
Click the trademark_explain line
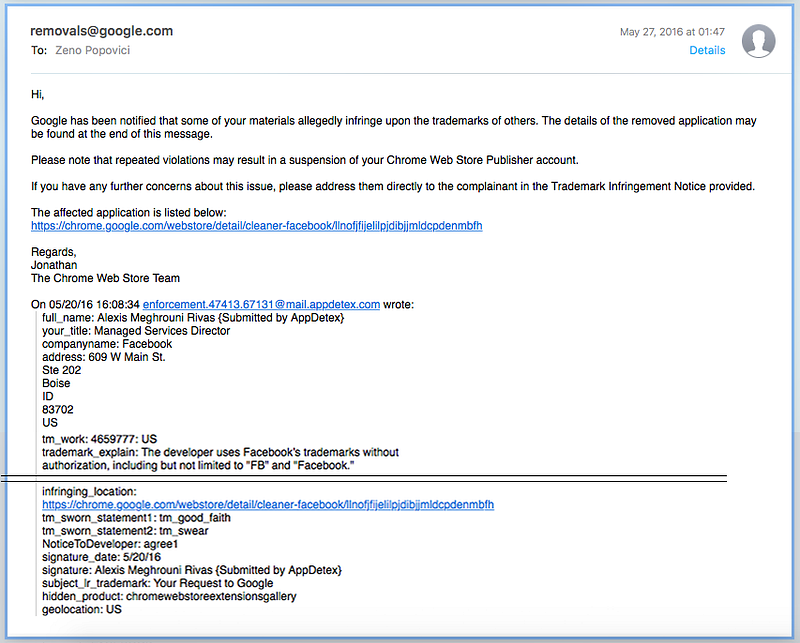220,459
